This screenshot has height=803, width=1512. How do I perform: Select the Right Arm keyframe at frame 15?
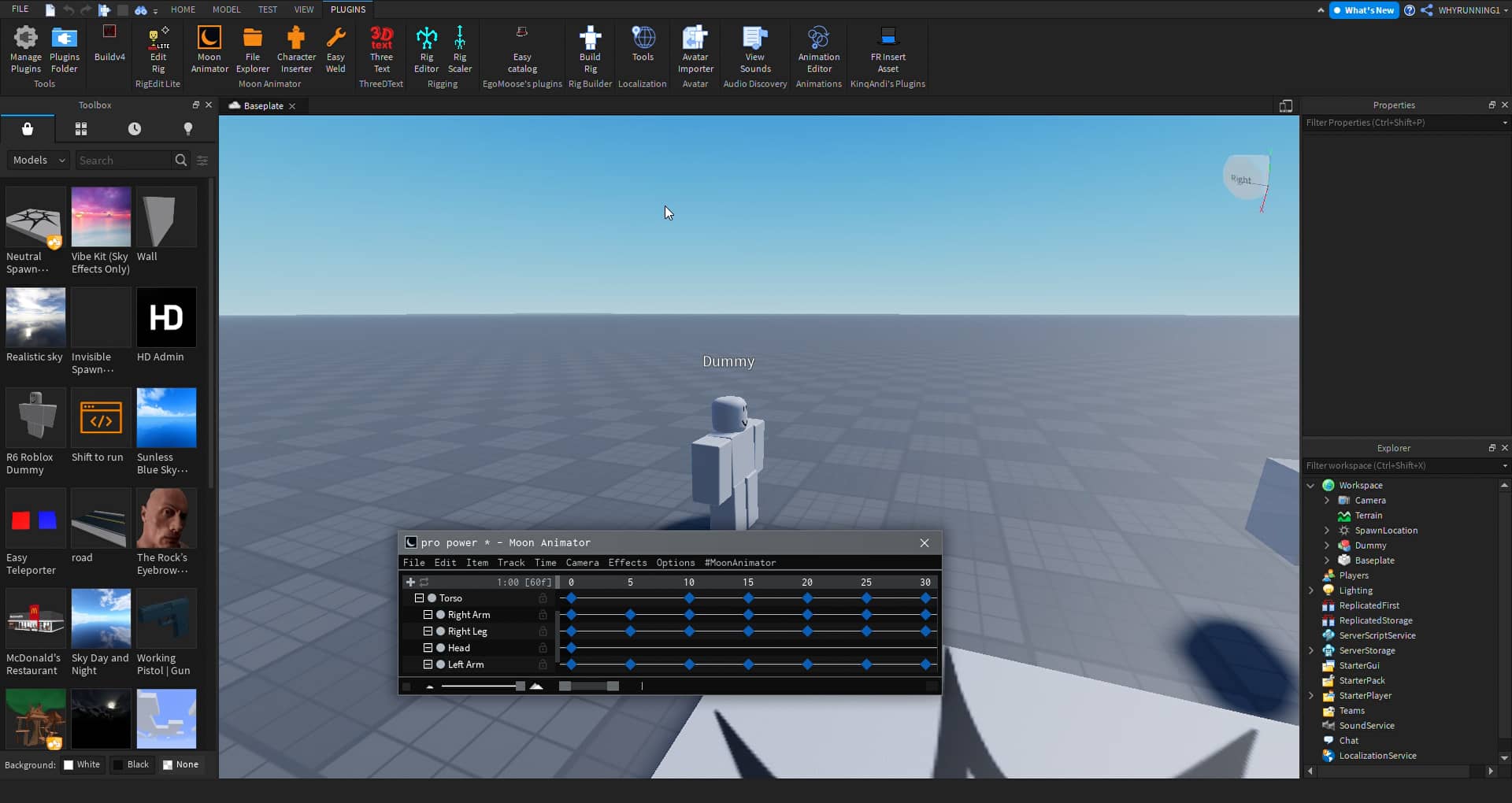[x=748, y=615]
